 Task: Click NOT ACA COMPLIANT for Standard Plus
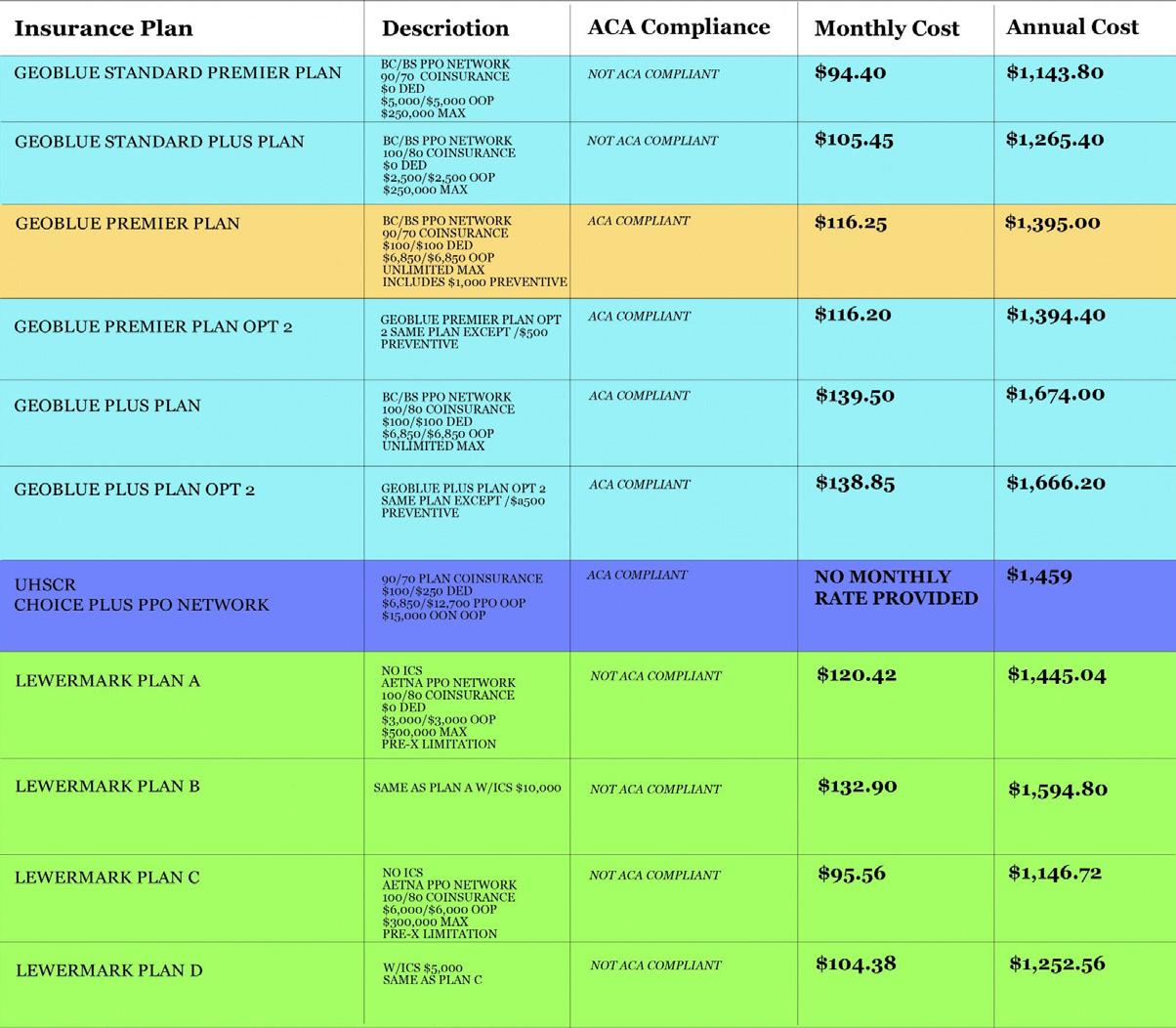(652, 141)
